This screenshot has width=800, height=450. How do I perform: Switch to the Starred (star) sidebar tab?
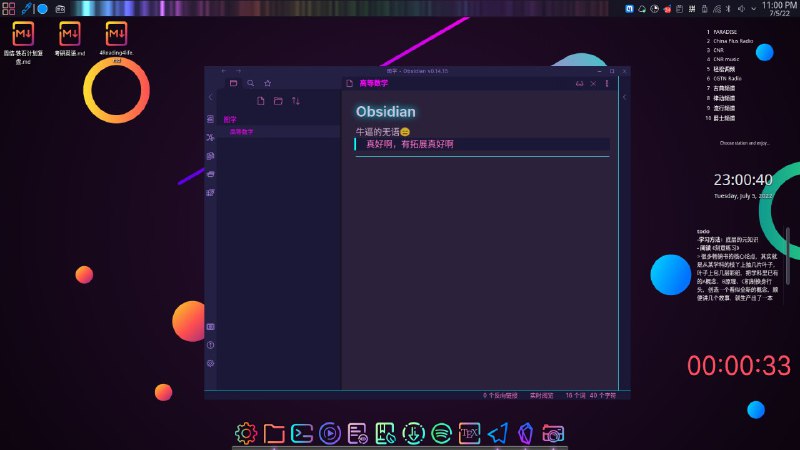pyautogui.click(x=267, y=83)
